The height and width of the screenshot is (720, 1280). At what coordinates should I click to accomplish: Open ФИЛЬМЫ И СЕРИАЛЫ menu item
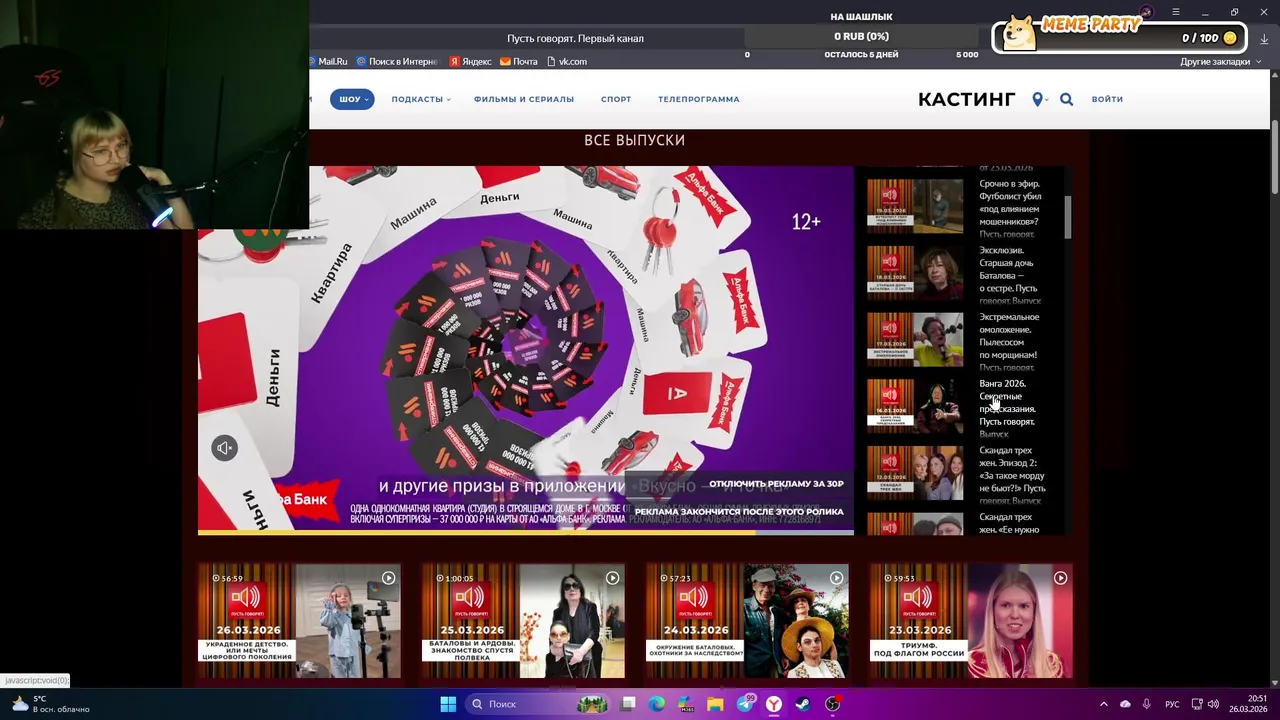pyautogui.click(x=524, y=99)
